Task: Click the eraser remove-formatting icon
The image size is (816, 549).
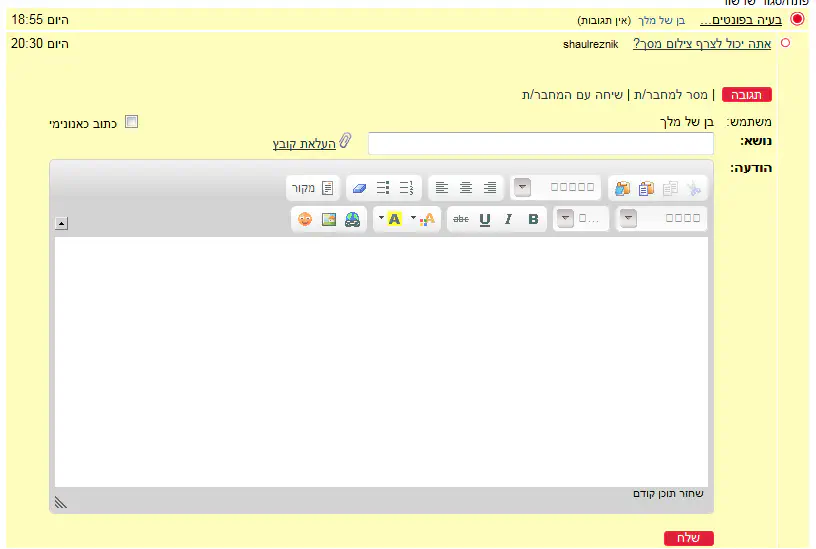Action: click(x=359, y=188)
